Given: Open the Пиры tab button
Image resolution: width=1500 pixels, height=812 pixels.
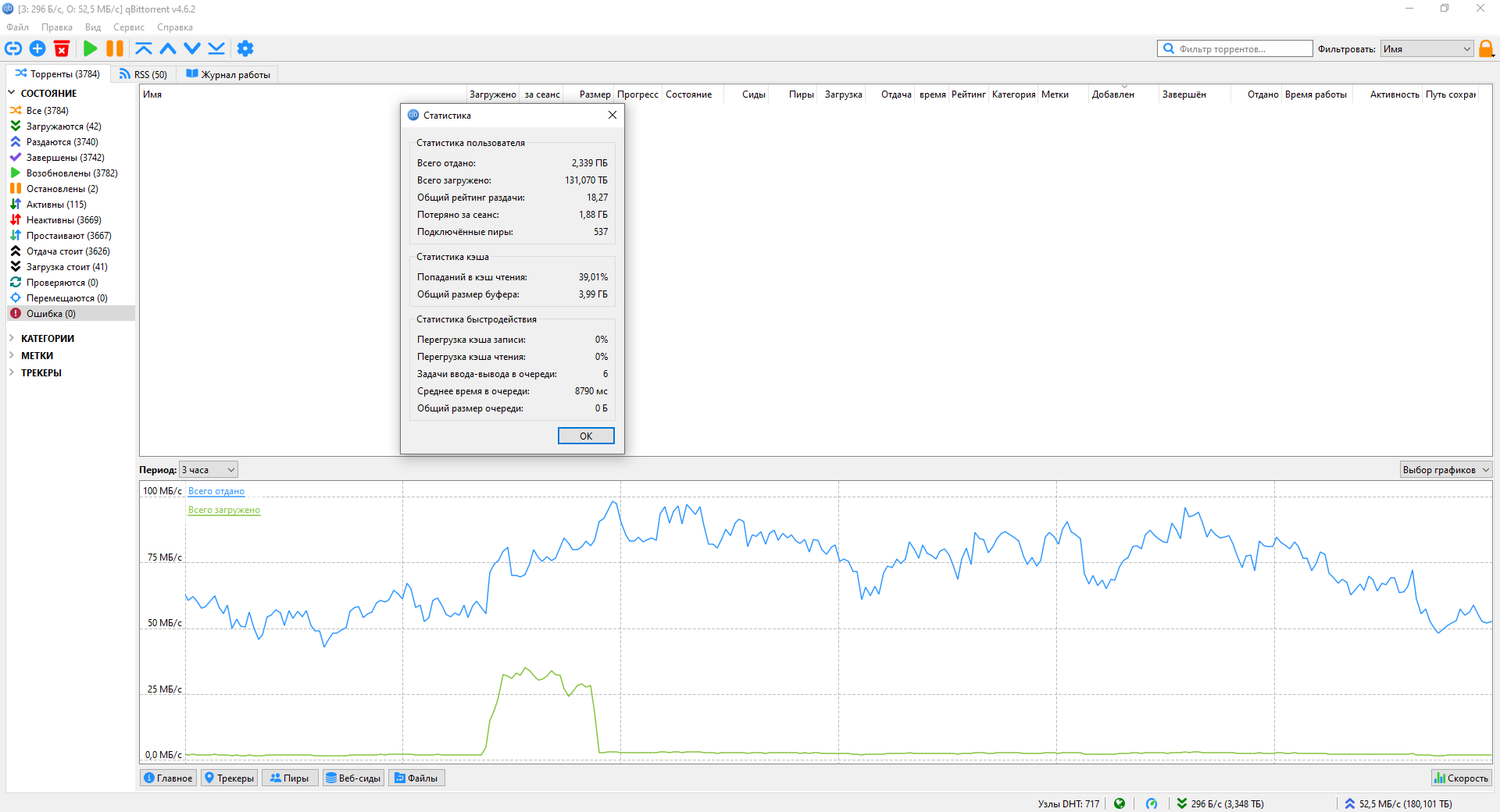Looking at the screenshot, I should (290, 778).
